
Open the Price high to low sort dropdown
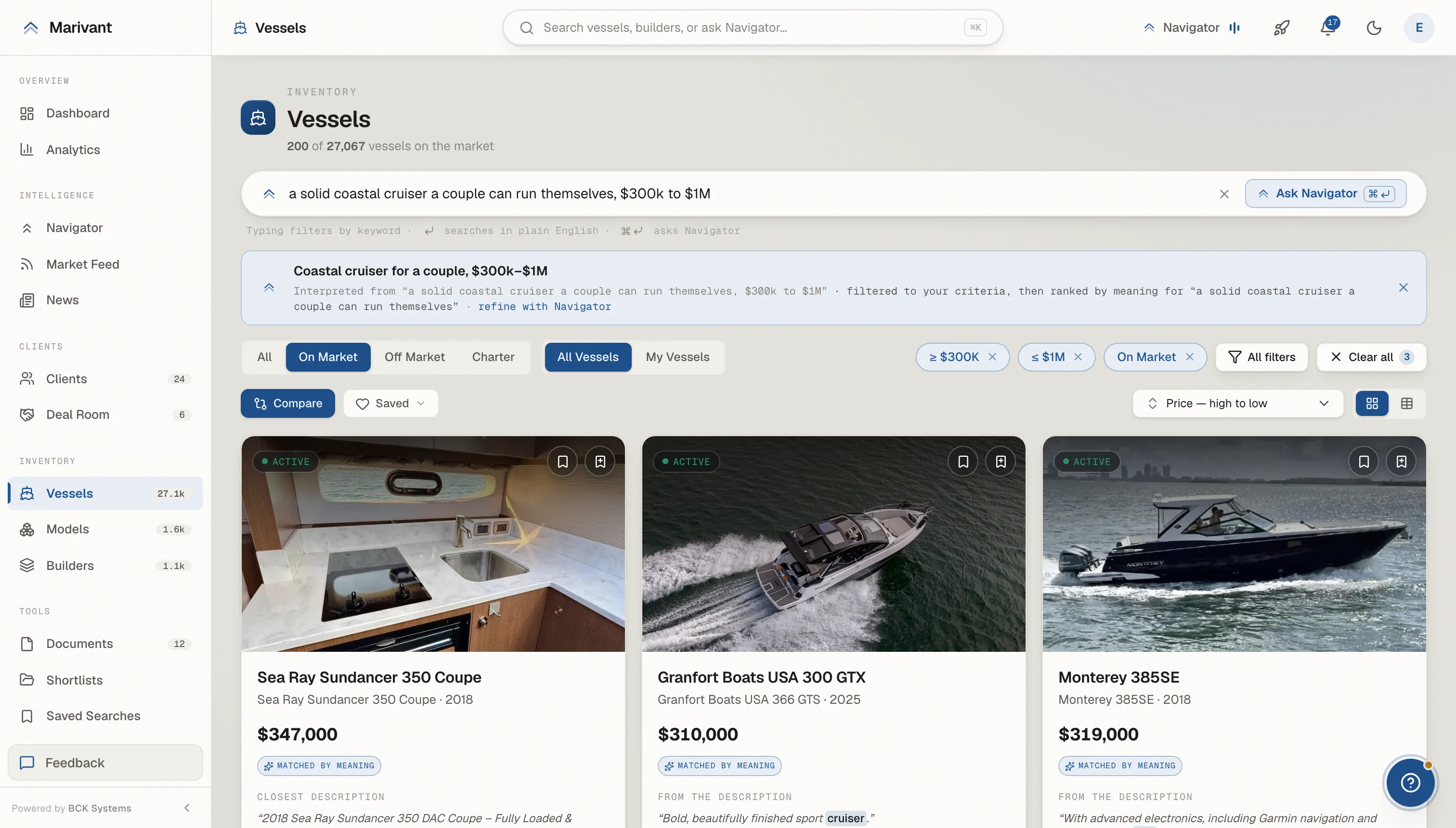1238,403
